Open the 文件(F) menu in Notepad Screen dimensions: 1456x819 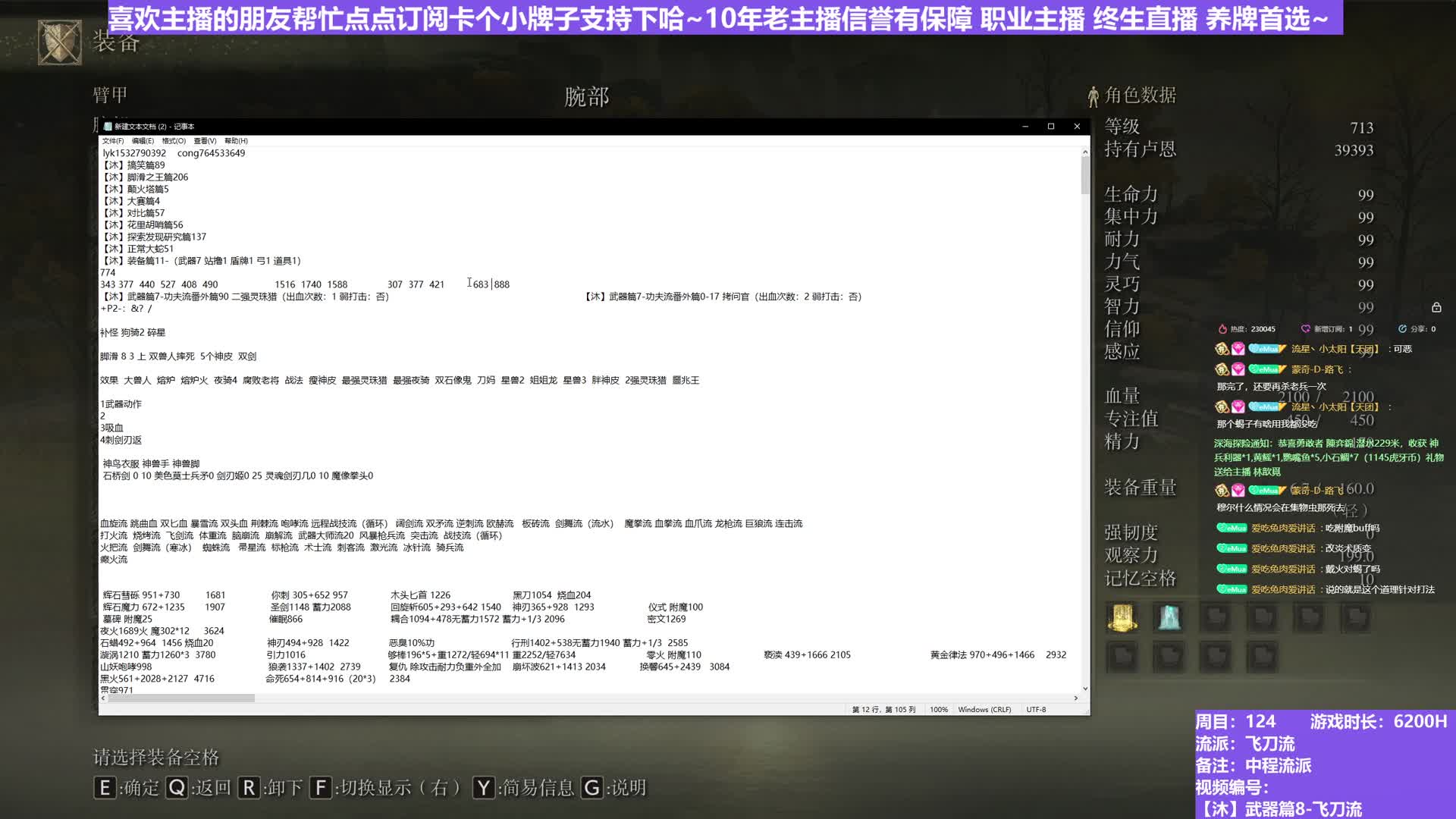115,140
